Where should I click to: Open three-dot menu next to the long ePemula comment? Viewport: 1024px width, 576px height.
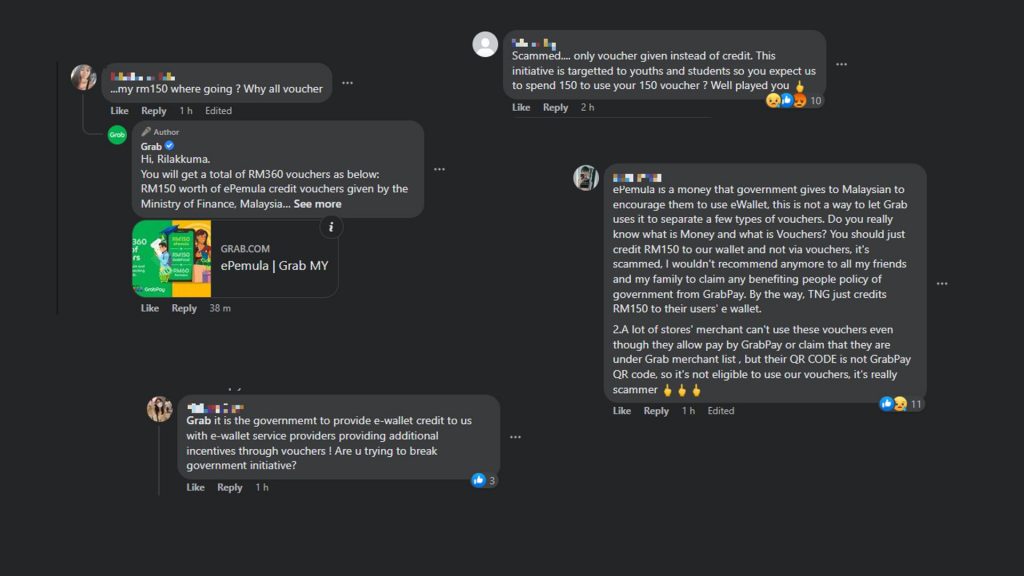[942, 283]
